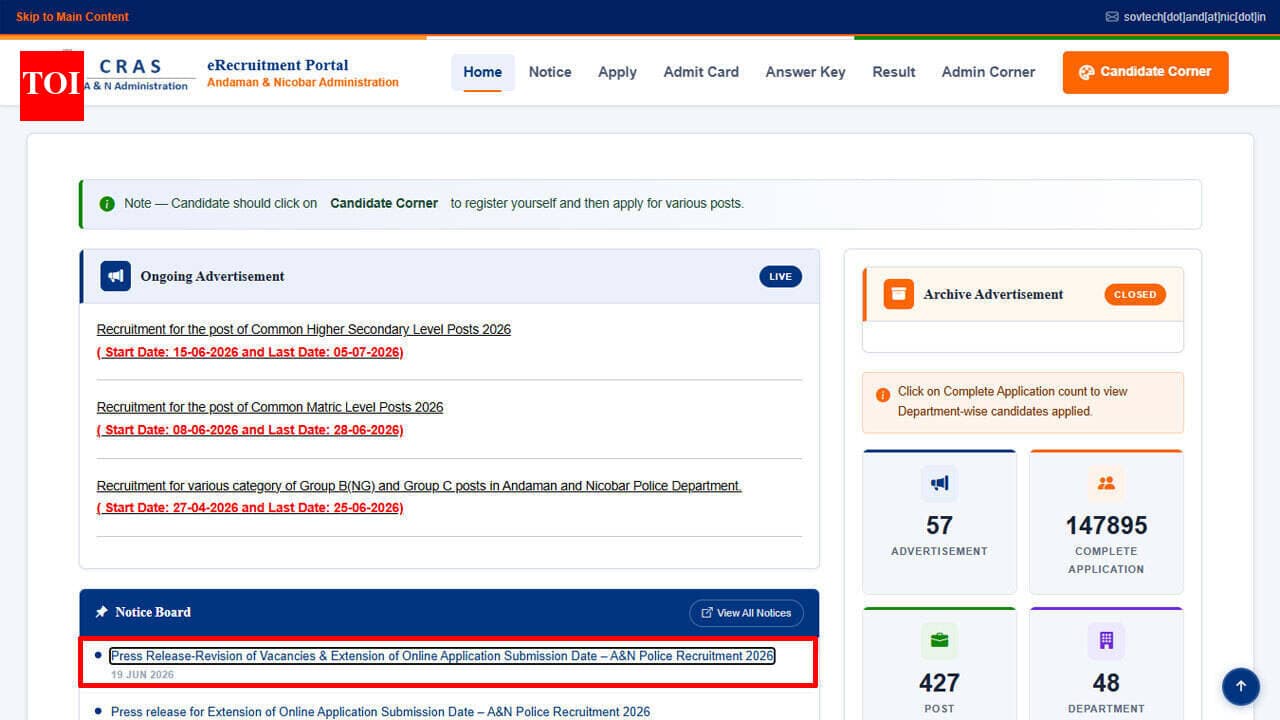The image size is (1280, 720).
Task: Open Admin Corner
Action: coord(988,72)
